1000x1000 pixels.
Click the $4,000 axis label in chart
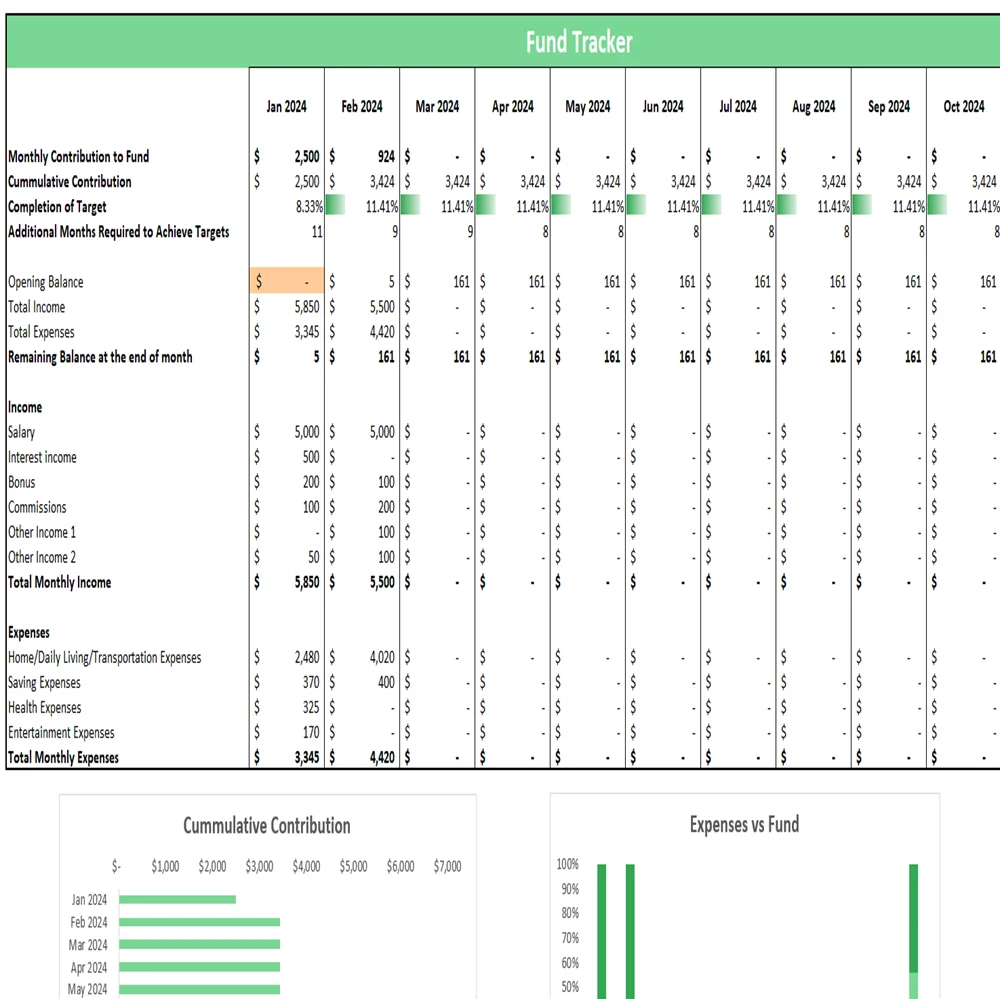(306, 866)
